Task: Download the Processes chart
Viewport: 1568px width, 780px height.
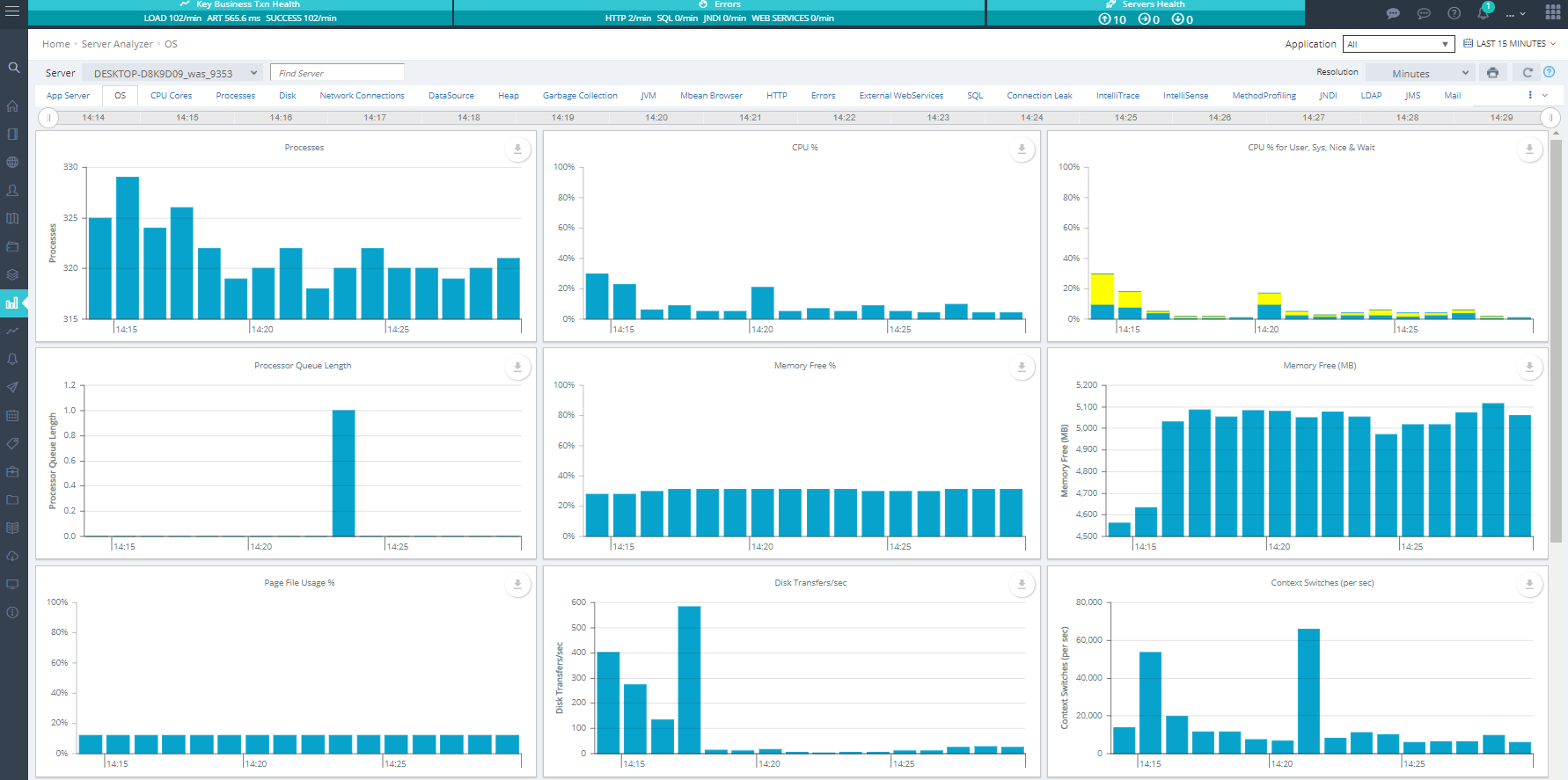Action: click(517, 149)
